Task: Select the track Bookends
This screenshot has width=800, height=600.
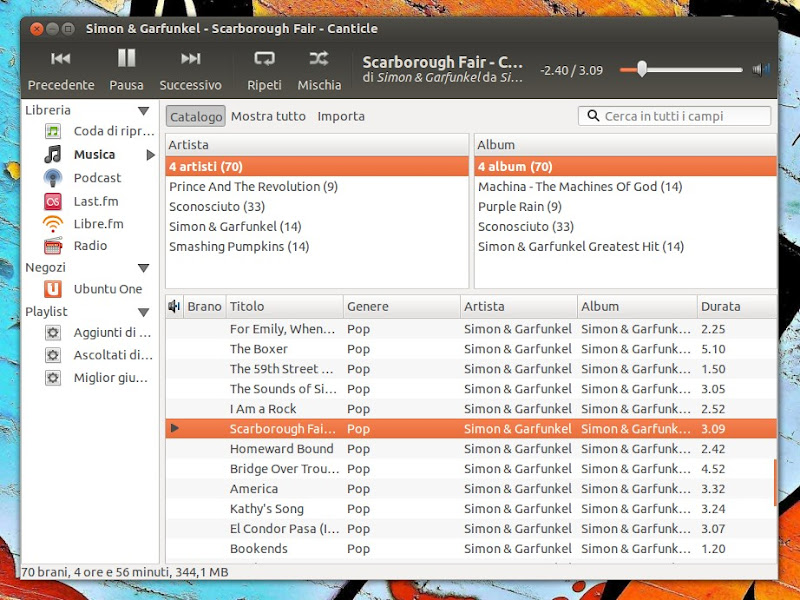Action: (471, 548)
